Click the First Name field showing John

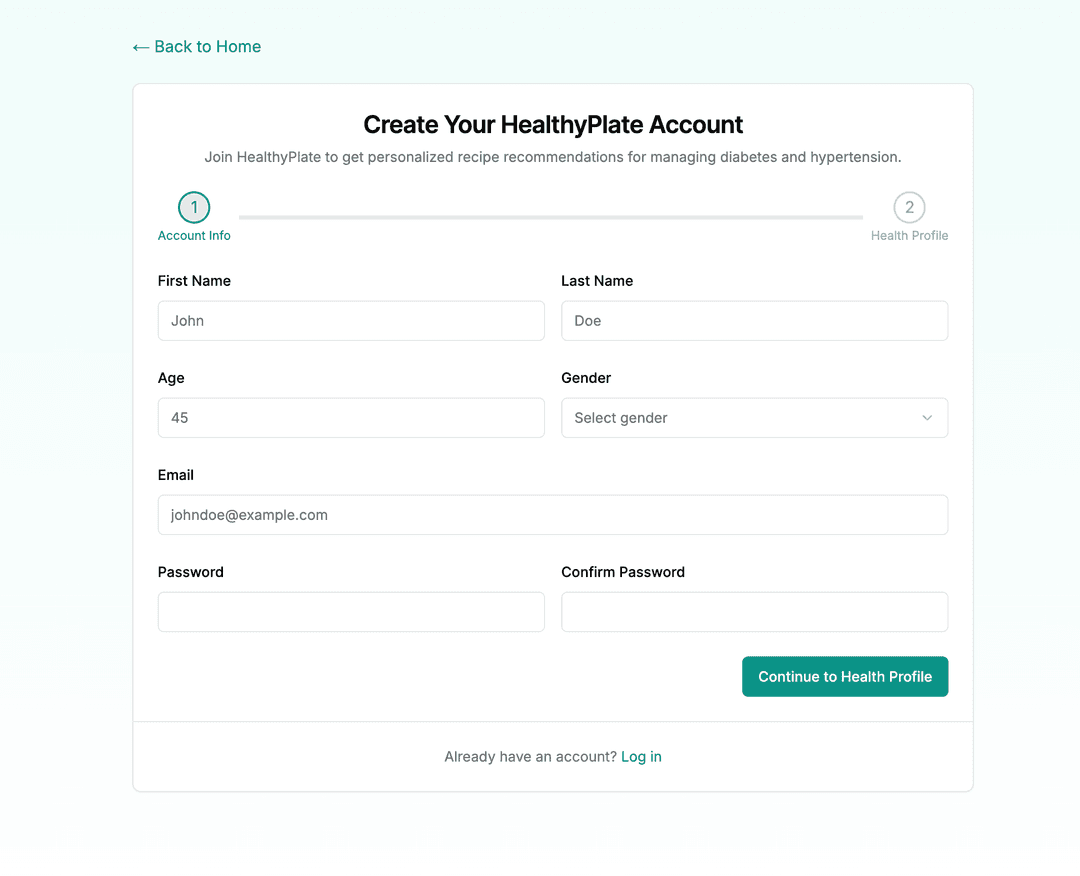[351, 320]
